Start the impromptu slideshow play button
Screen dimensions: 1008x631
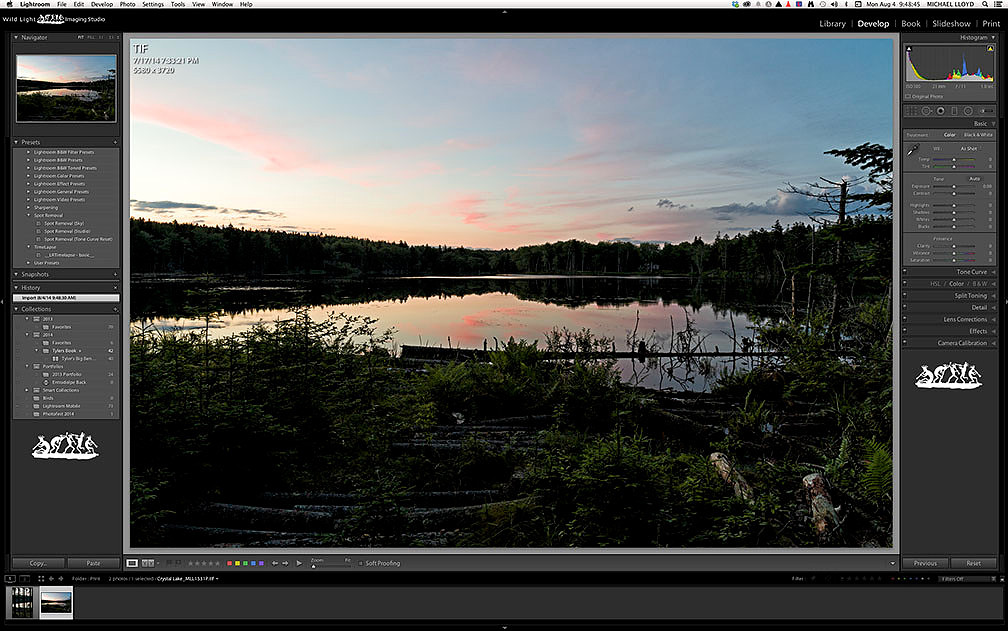299,563
